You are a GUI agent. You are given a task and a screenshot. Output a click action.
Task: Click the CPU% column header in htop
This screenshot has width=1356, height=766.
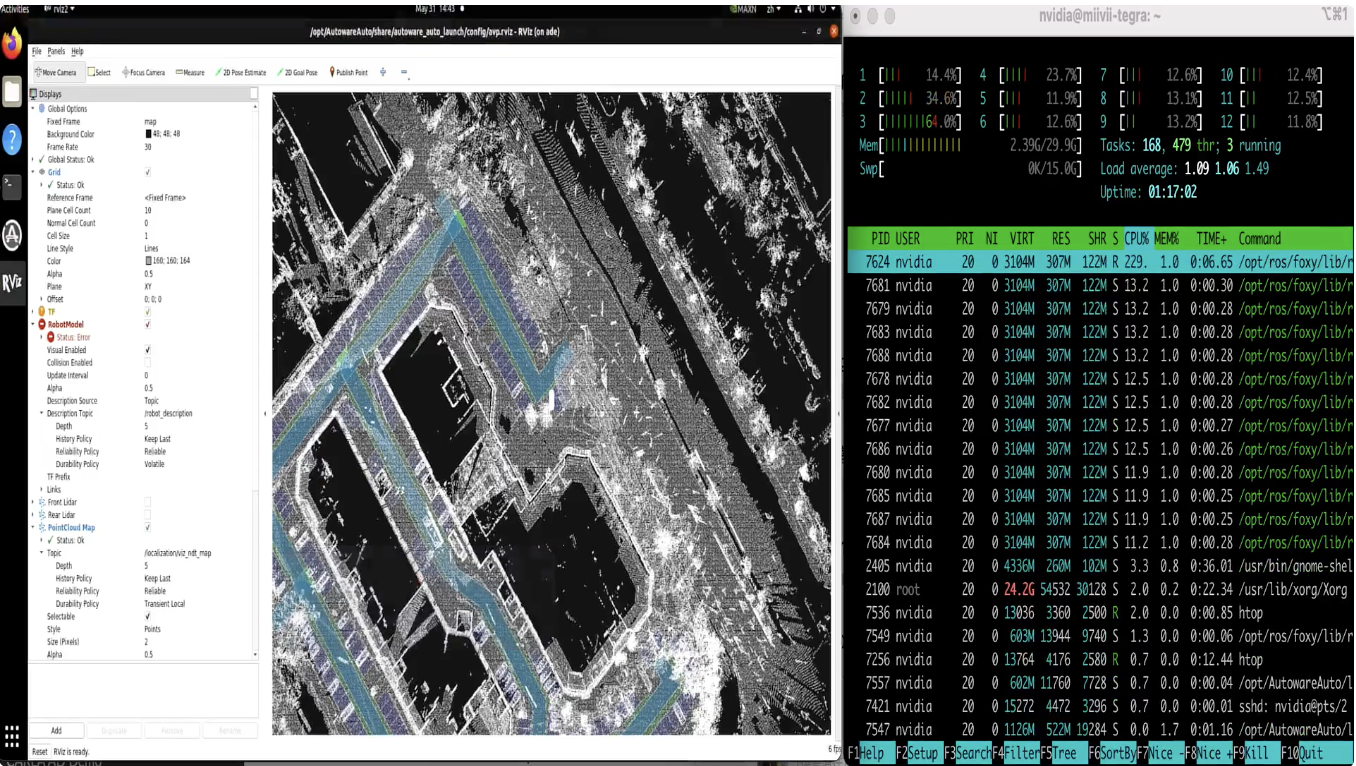click(1137, 239)
